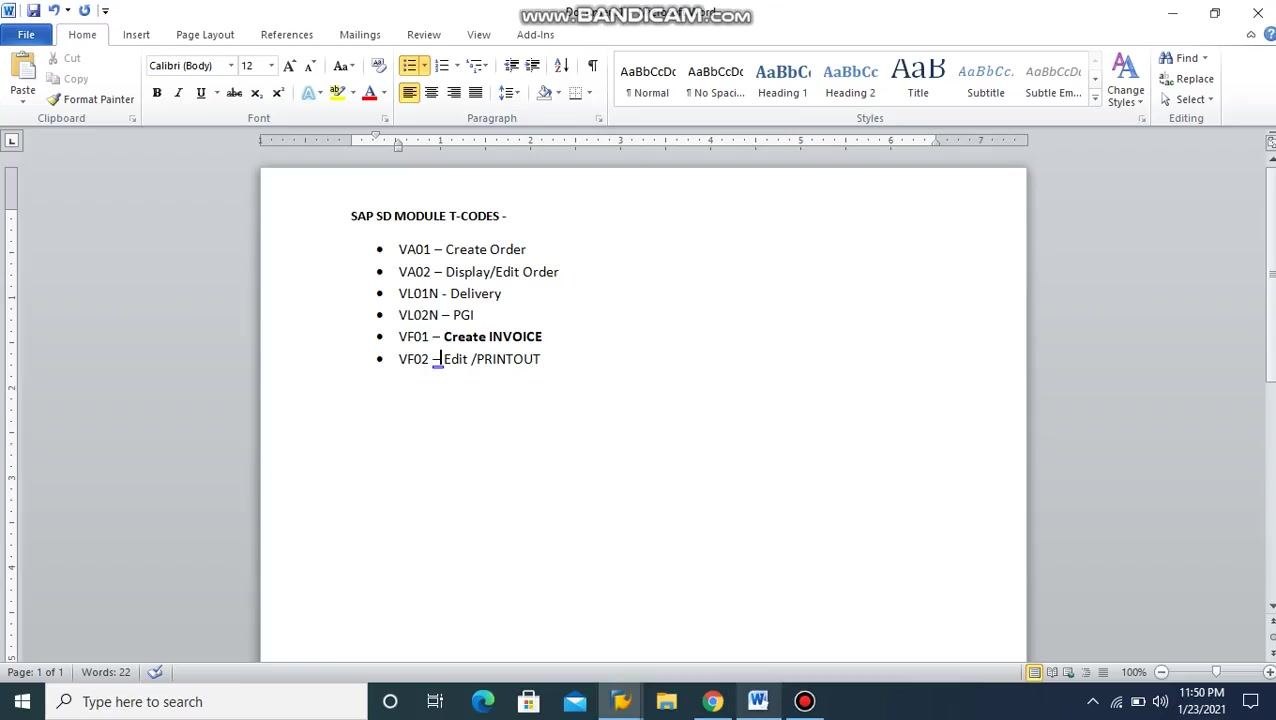This screenshot has height=720, width=1276.
Task: Decrease paragraph indent
Action: [x=511, y=66]
